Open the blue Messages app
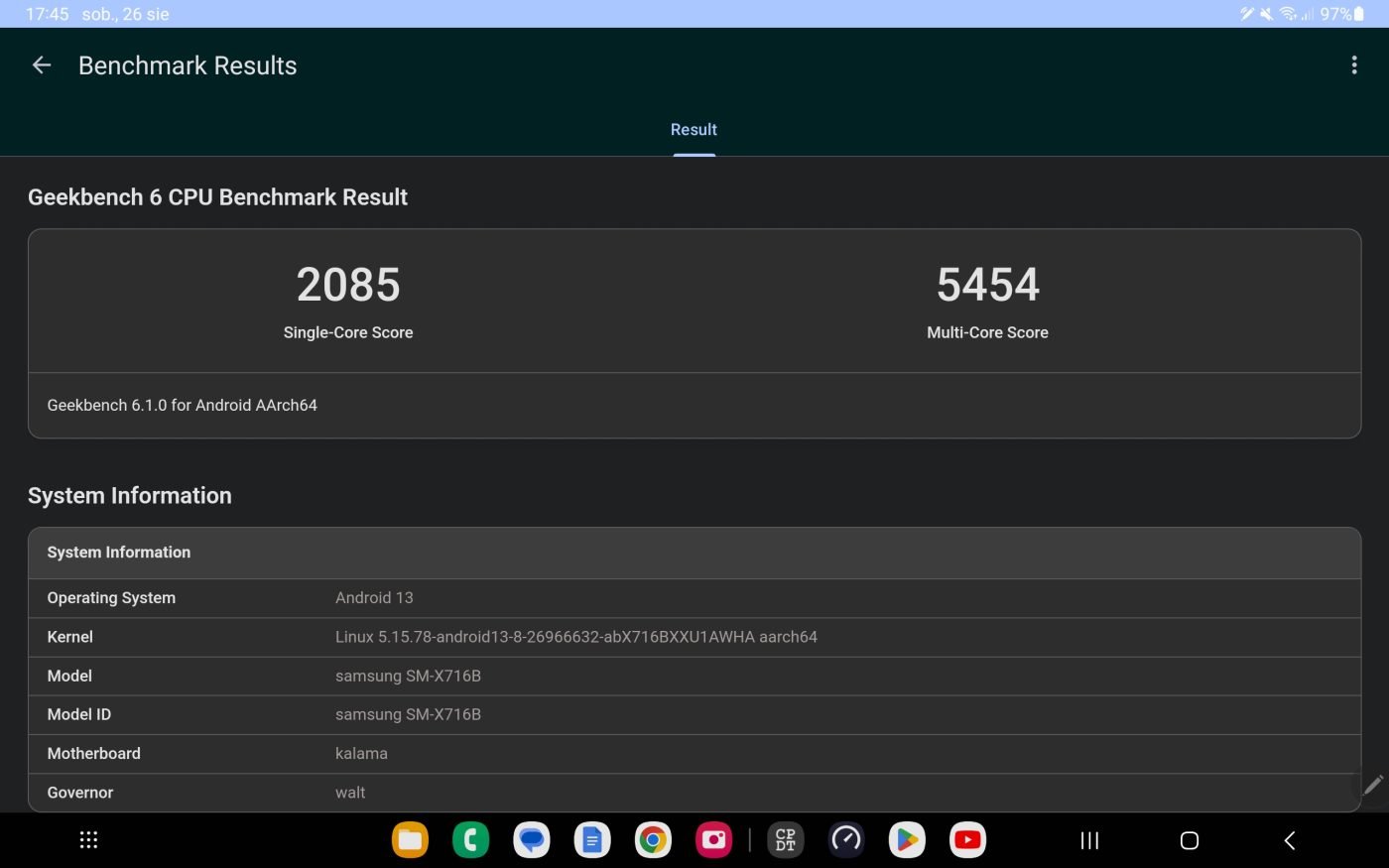Screen dimensions: 1389x868 [x=532, y=840]
